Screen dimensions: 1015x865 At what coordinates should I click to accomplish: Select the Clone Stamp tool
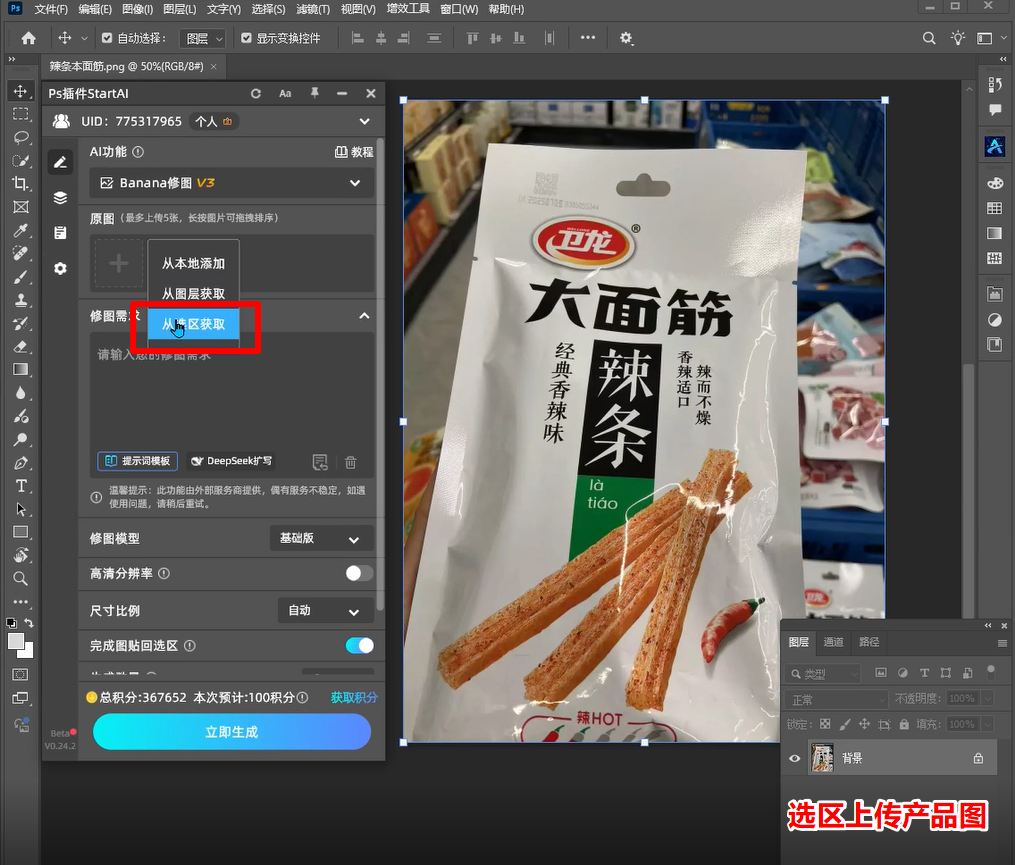21,300
